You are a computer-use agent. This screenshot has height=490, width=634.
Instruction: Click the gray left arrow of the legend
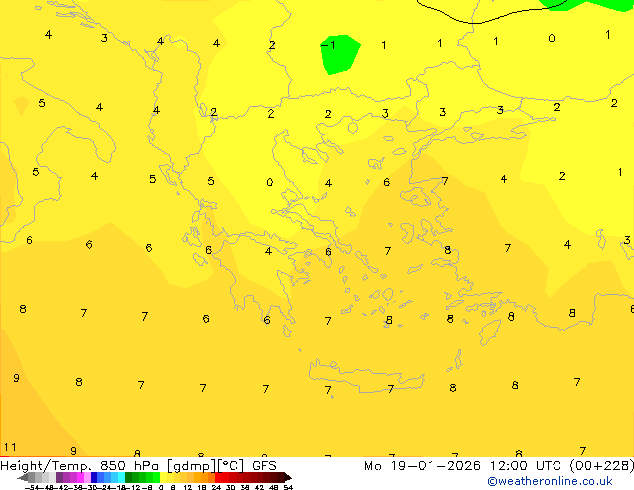tap(23, 478)
